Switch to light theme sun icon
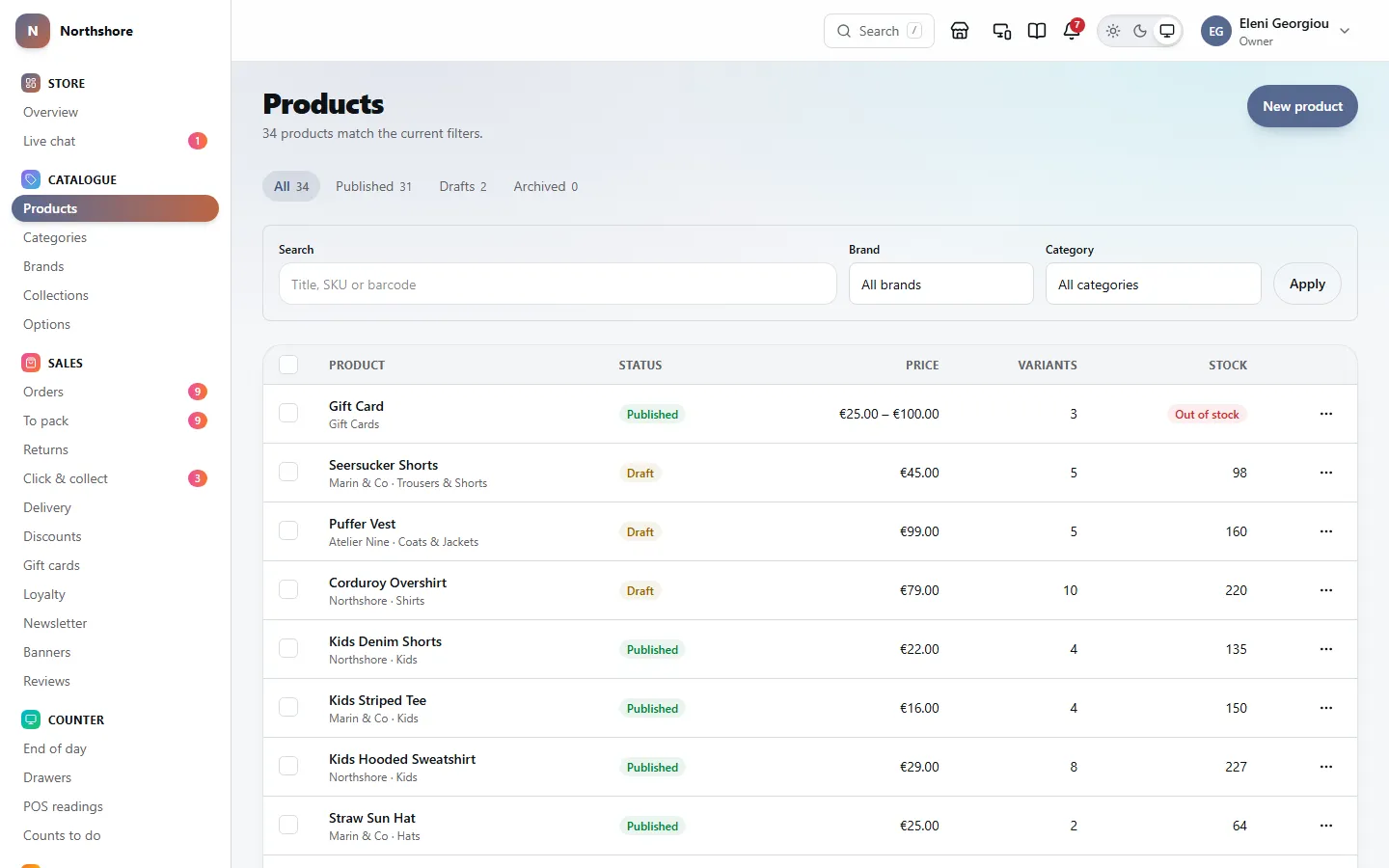Screen dimensions: 1389x868 1113,31
